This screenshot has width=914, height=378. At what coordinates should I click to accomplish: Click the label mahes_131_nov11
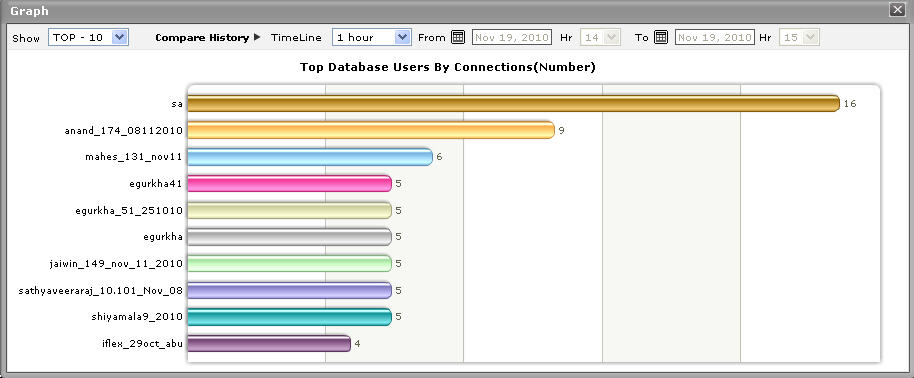134,157
